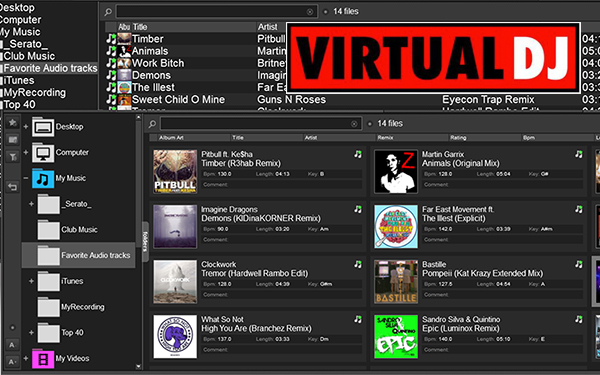Viewport: 600px width, 375px height.
Task: Select the Bastille Pompeii album art thumbnail
Action: [396, 282]
